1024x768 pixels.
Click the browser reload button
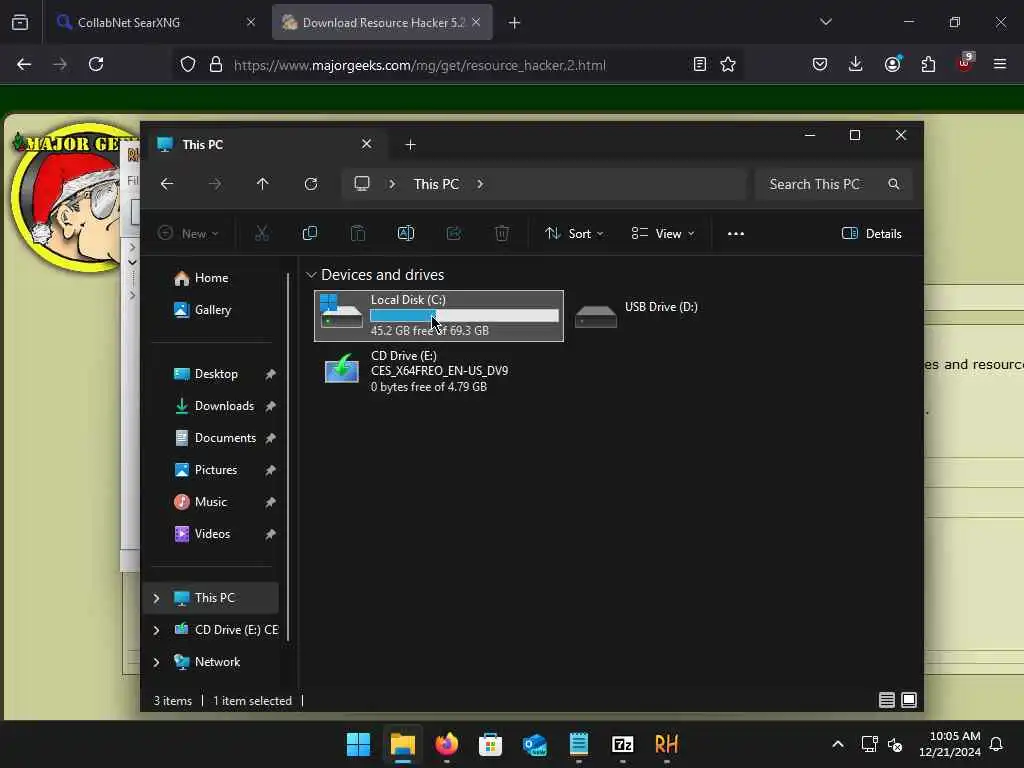pos(96,64)
